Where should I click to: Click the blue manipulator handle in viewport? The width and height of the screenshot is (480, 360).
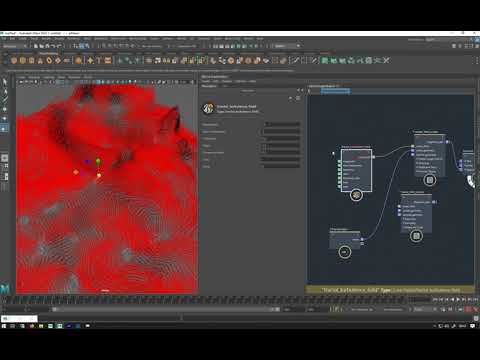coord(87,161)
